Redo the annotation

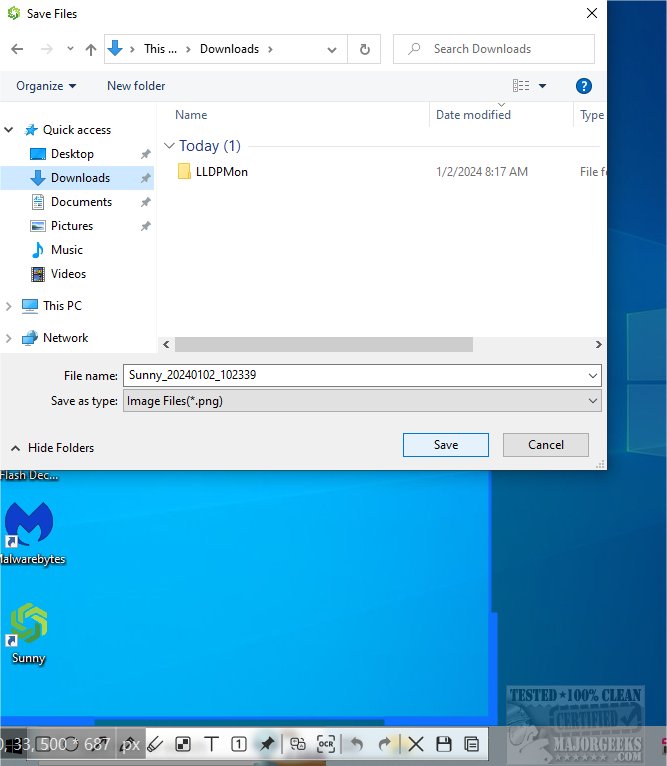coord(385,745)
